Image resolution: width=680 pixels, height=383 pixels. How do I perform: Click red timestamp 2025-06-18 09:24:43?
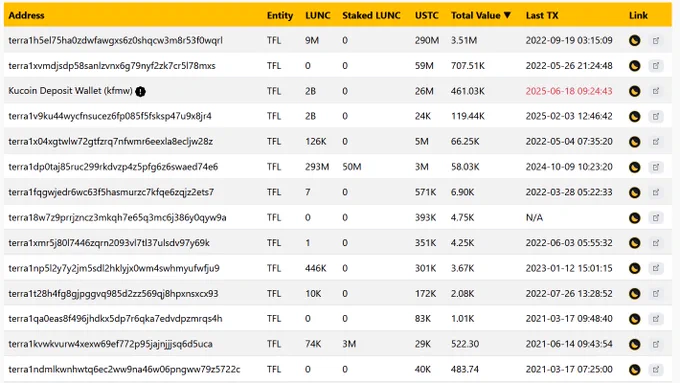point(569,91)
